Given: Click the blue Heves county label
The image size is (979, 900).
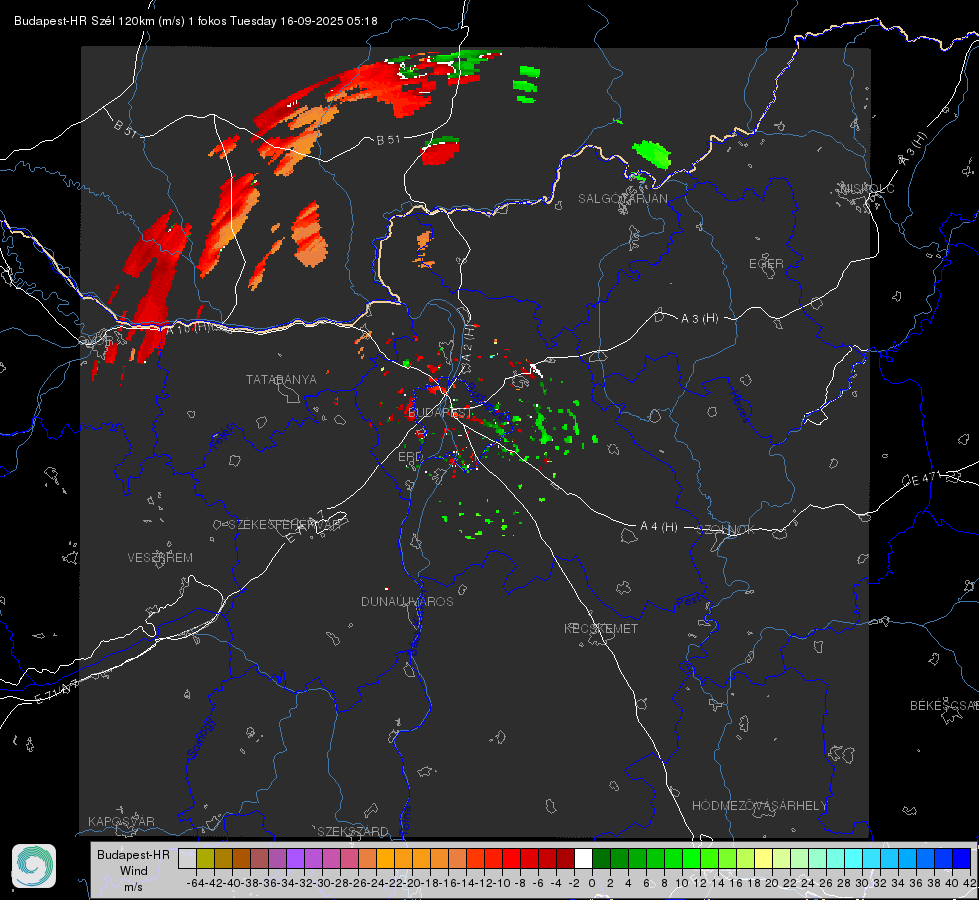Looking at the screenshot, I should [x=741, y=405].
